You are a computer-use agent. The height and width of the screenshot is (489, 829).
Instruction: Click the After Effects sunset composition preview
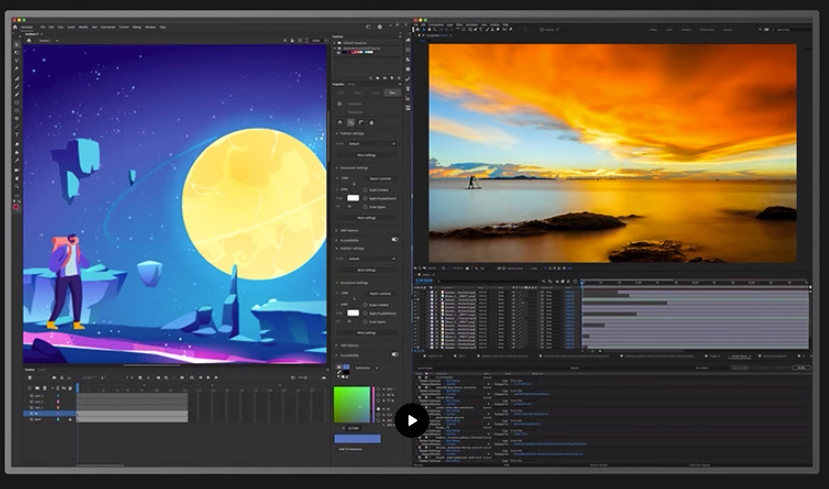613,153
